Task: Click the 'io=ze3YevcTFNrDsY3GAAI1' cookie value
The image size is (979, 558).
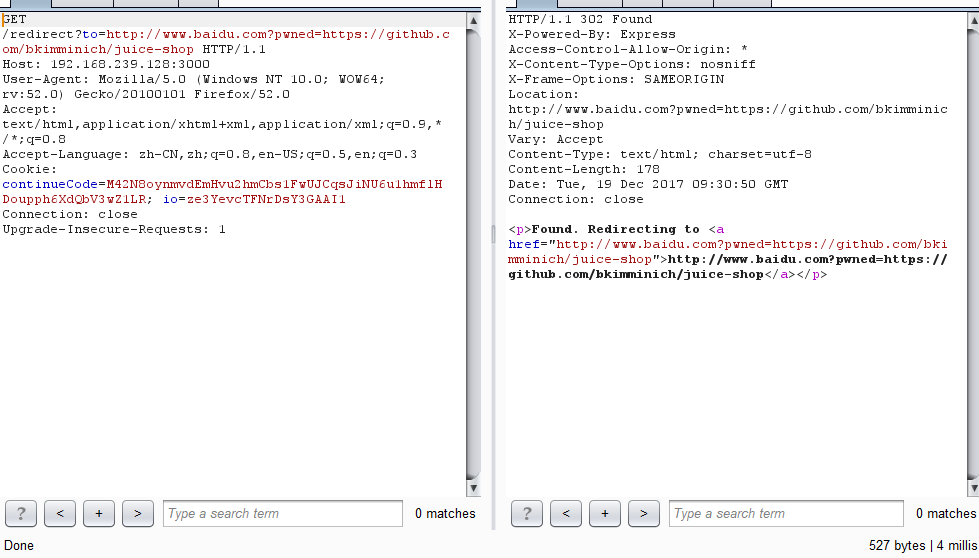Action: coord(255,199)
